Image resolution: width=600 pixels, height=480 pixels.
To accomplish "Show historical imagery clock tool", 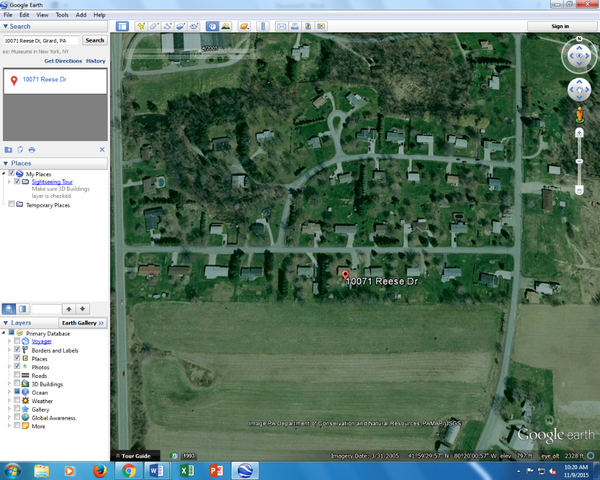I will 212,26.
